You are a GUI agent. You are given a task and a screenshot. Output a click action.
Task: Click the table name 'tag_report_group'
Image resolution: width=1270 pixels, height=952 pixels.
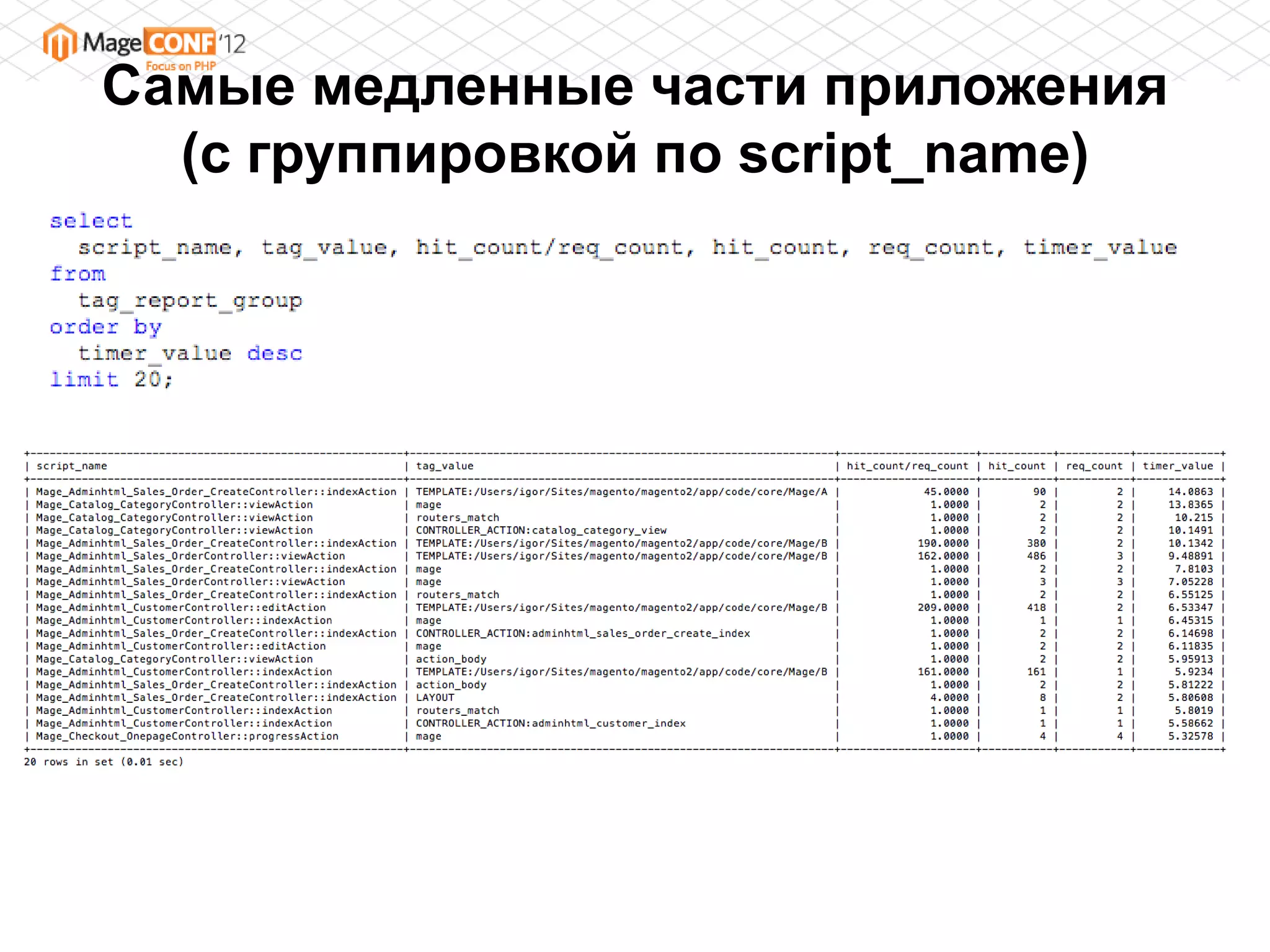[x=190, y=301]
